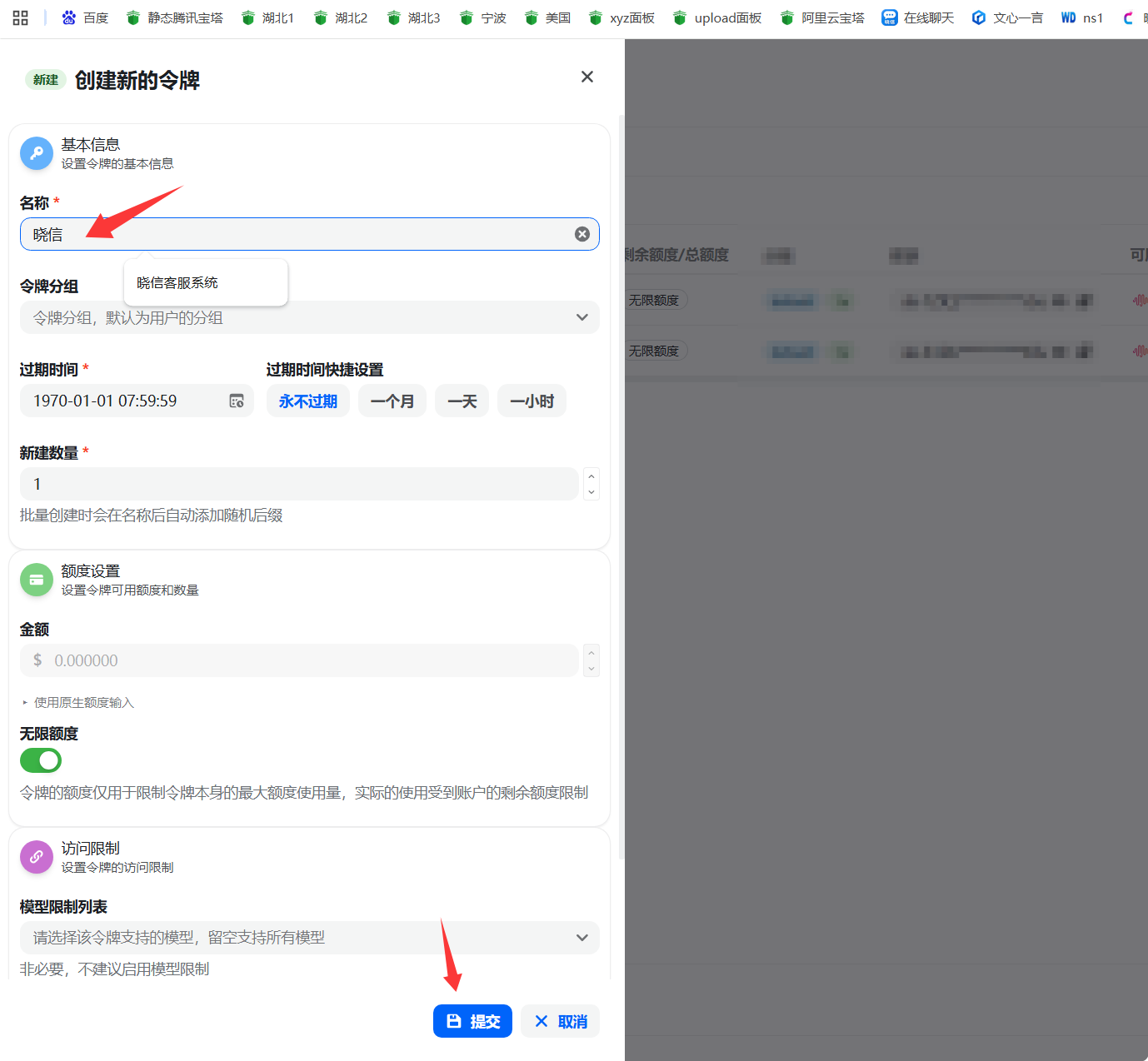Screen dimensions: 1148x1061
Task: Open the 静态腾讯宝塔 bookmark
Action: [174, 17]
